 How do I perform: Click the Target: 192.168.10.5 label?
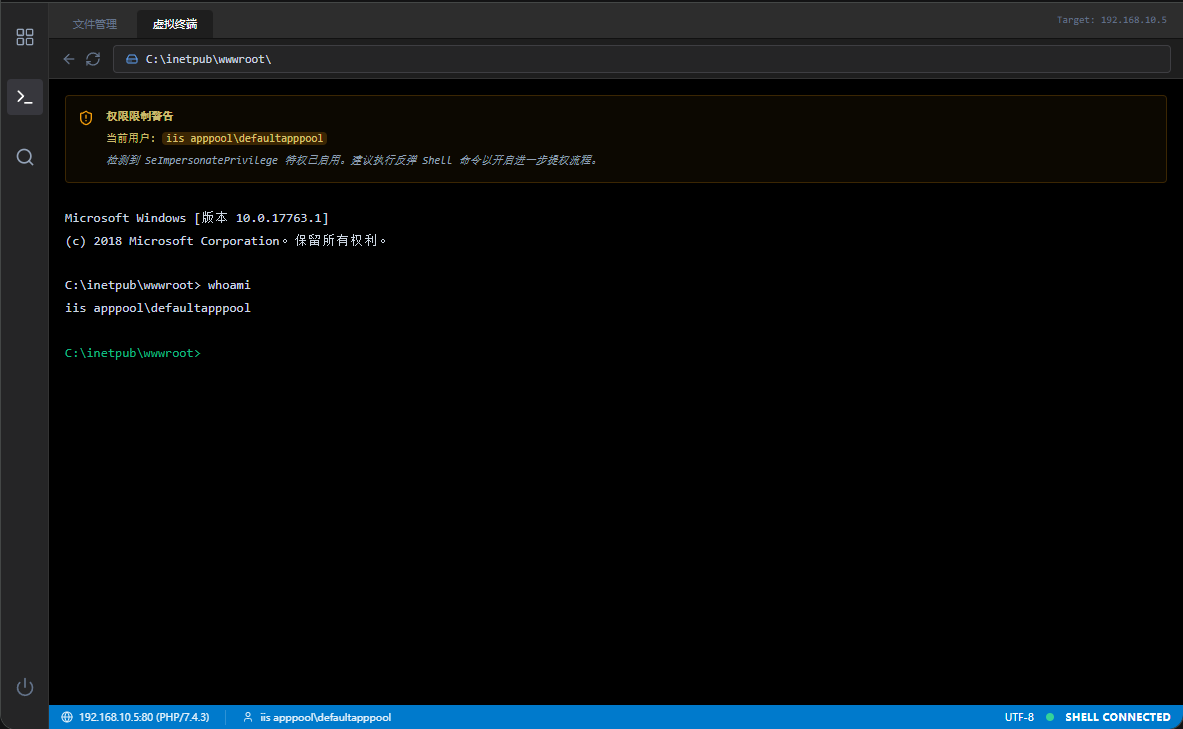pos(1111,19)
